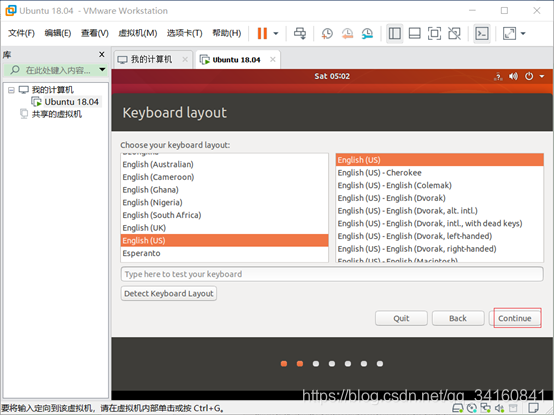
Task: Open the stretch display dropdown arrow
Action: [x=523, y=34]
